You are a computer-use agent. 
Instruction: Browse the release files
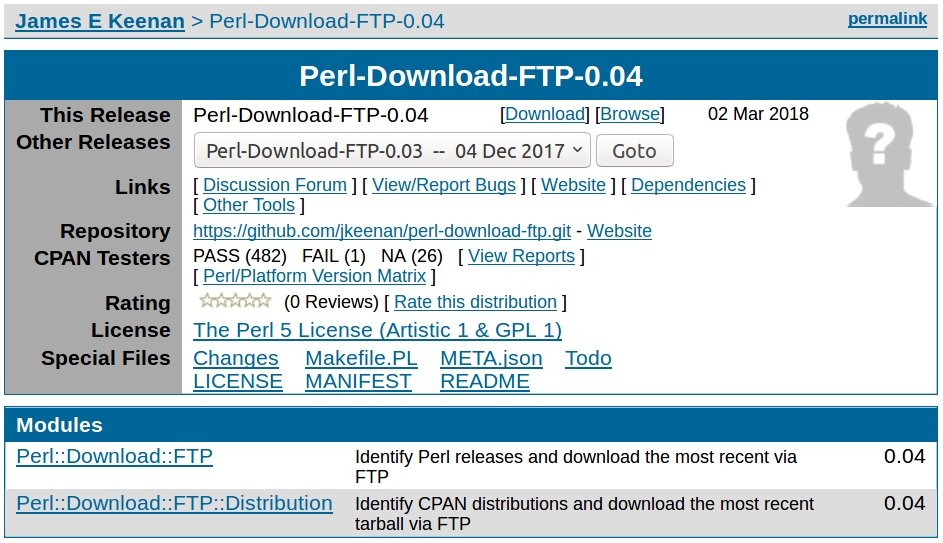coord(629,114)
